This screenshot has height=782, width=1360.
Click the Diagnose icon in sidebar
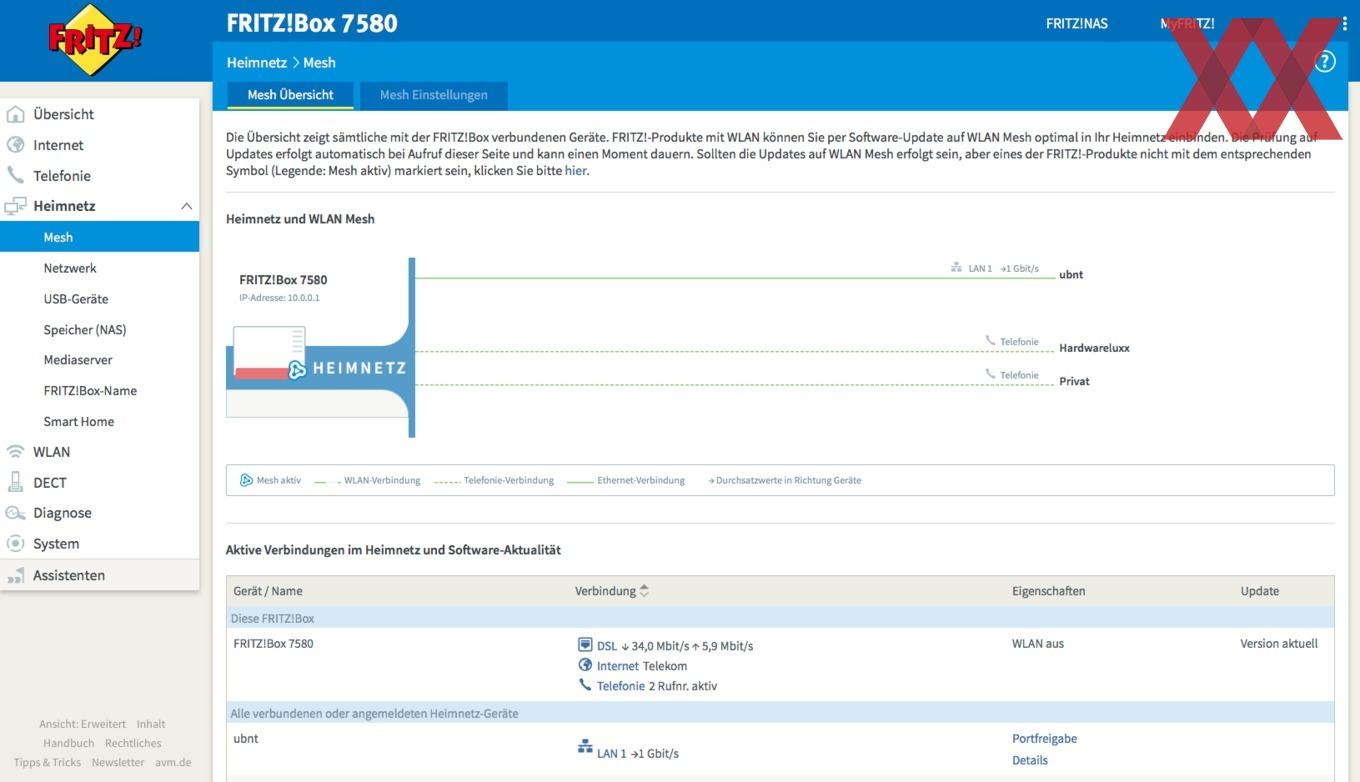[x=15, y=513]
